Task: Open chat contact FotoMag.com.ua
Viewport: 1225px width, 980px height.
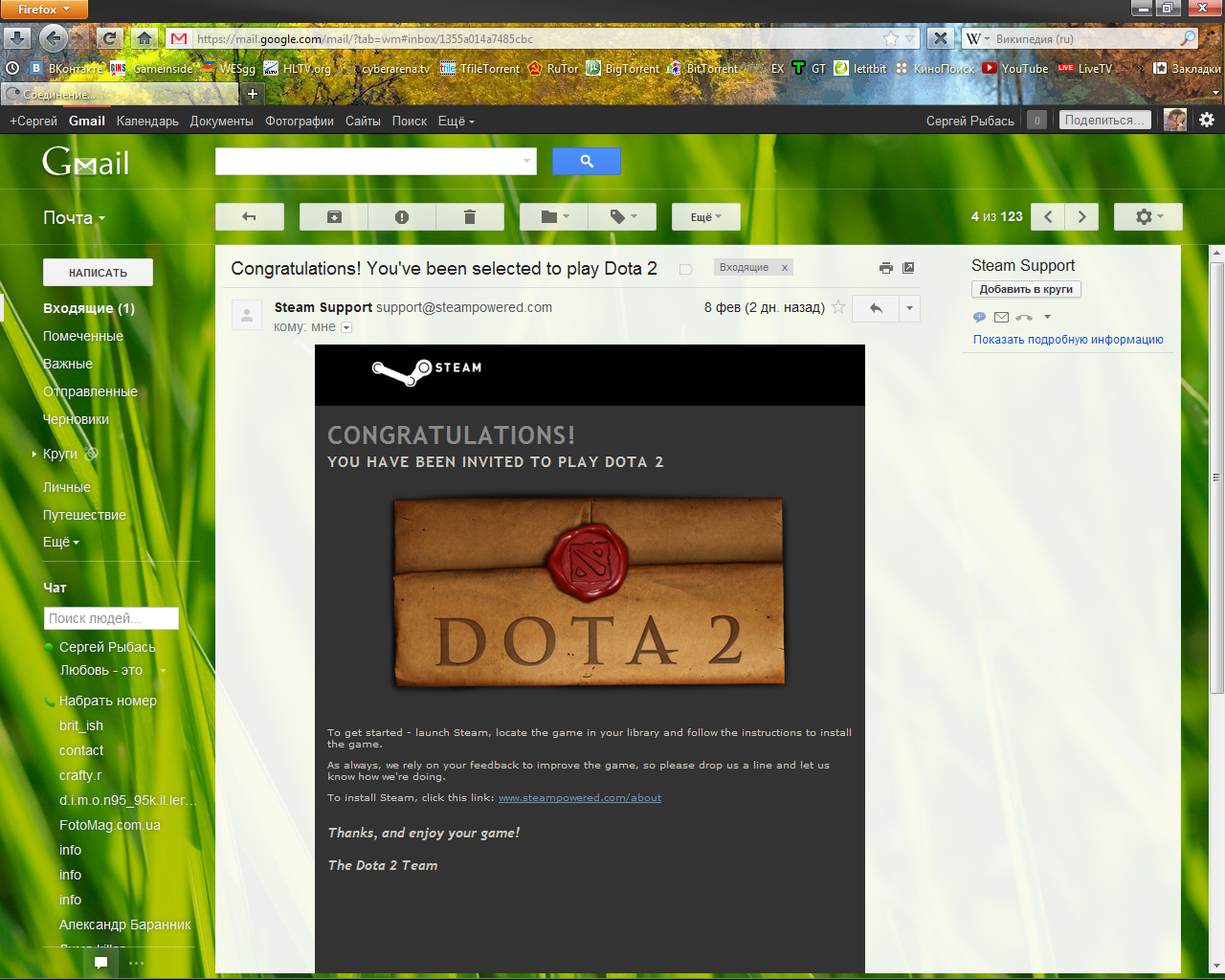Action: (110, 825)
